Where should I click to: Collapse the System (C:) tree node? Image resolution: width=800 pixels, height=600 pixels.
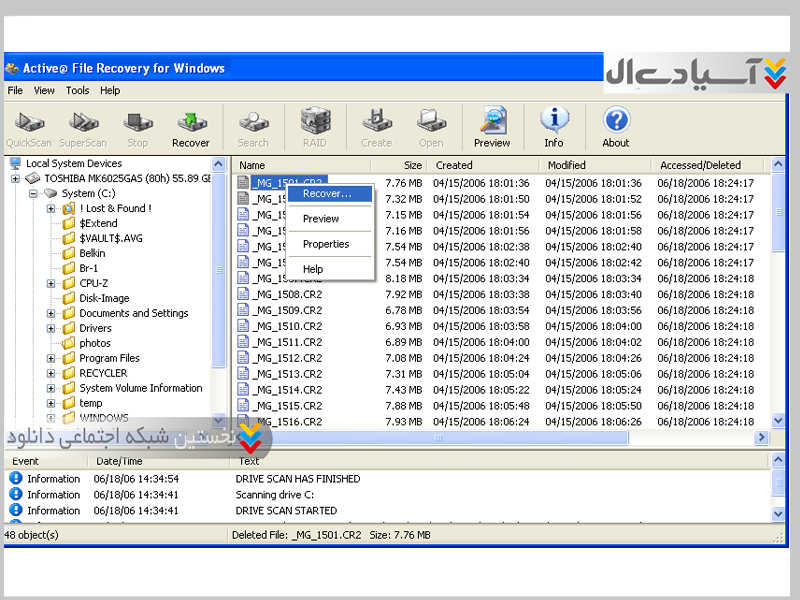(x=34, y=194)
